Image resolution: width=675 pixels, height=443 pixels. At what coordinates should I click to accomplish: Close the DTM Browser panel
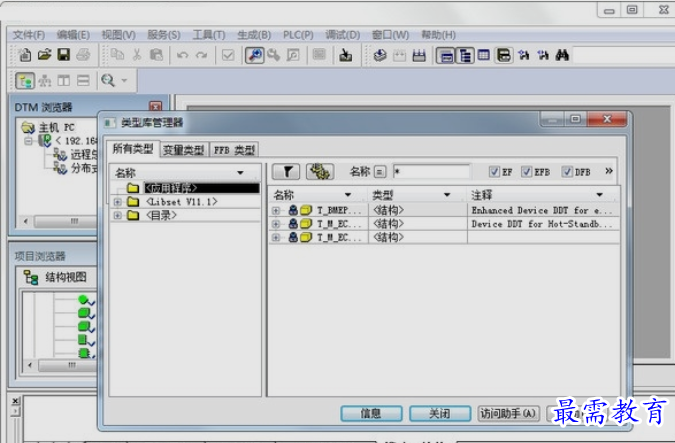click(x=155, y=106)
